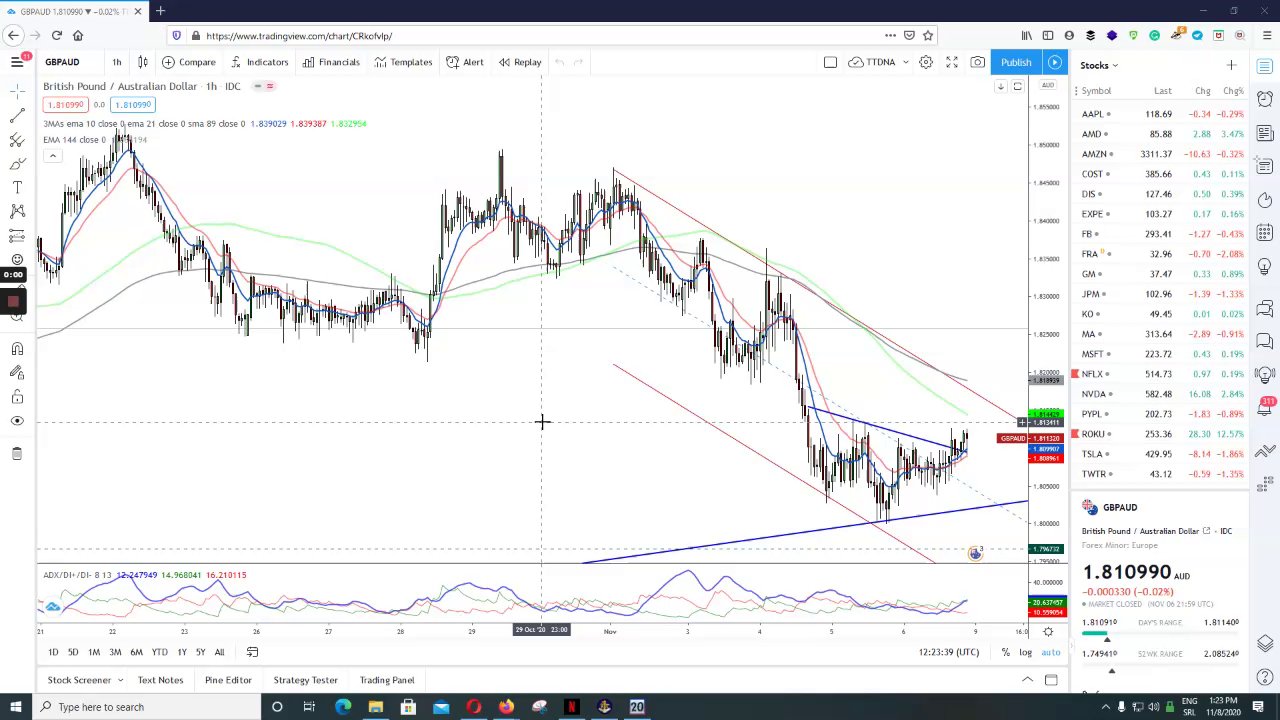Expand the Stock Screener dropdown arrow

coord(120,680)
